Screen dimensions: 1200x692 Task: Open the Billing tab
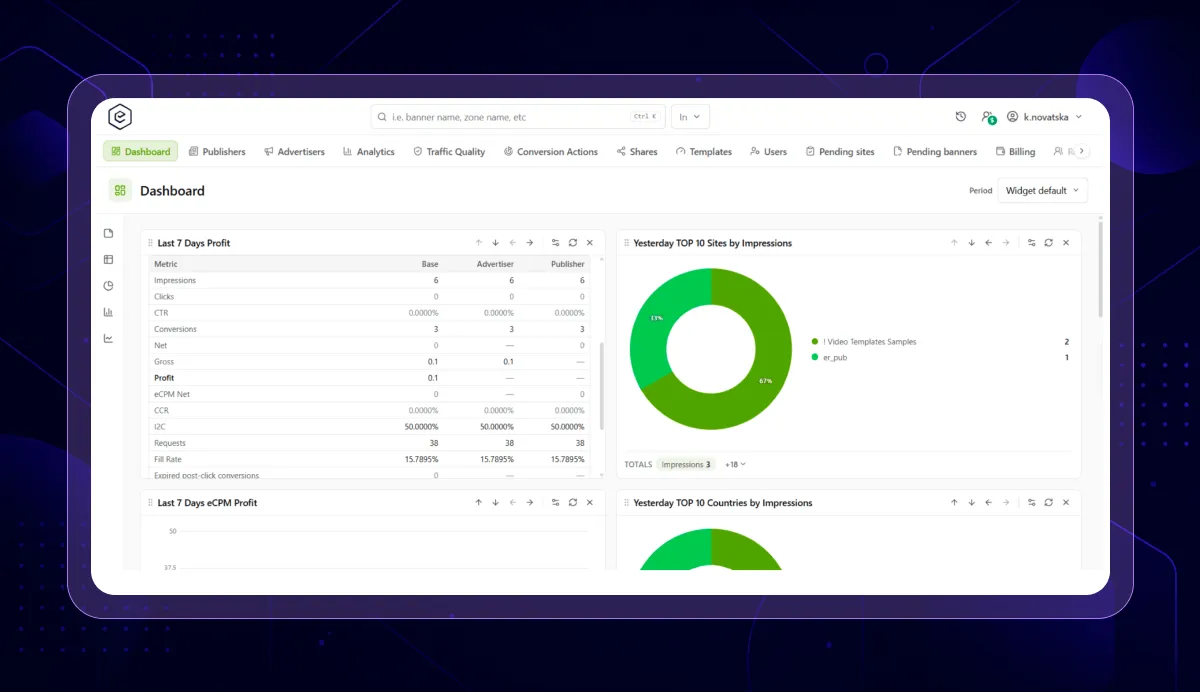click(x=1015, y=152)
